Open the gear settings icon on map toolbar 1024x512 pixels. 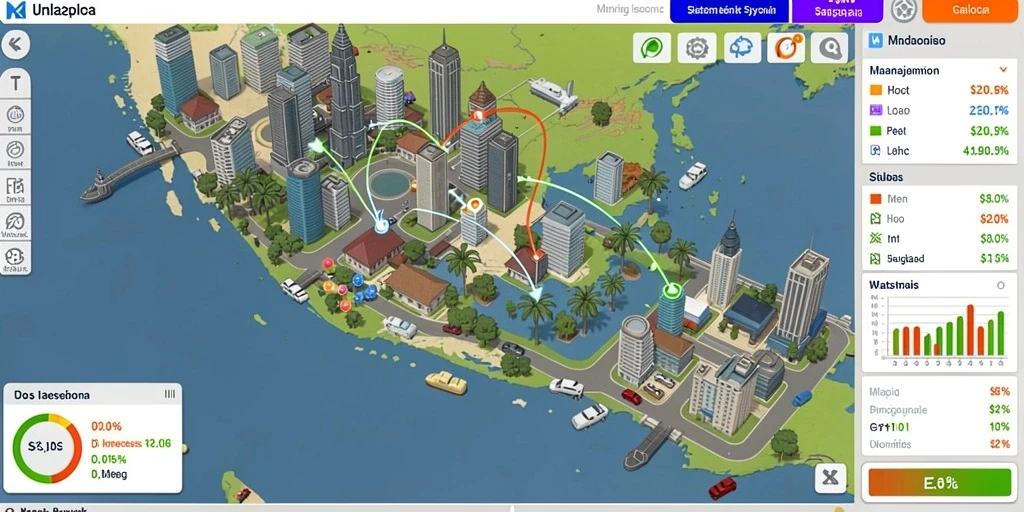(697, 48)
